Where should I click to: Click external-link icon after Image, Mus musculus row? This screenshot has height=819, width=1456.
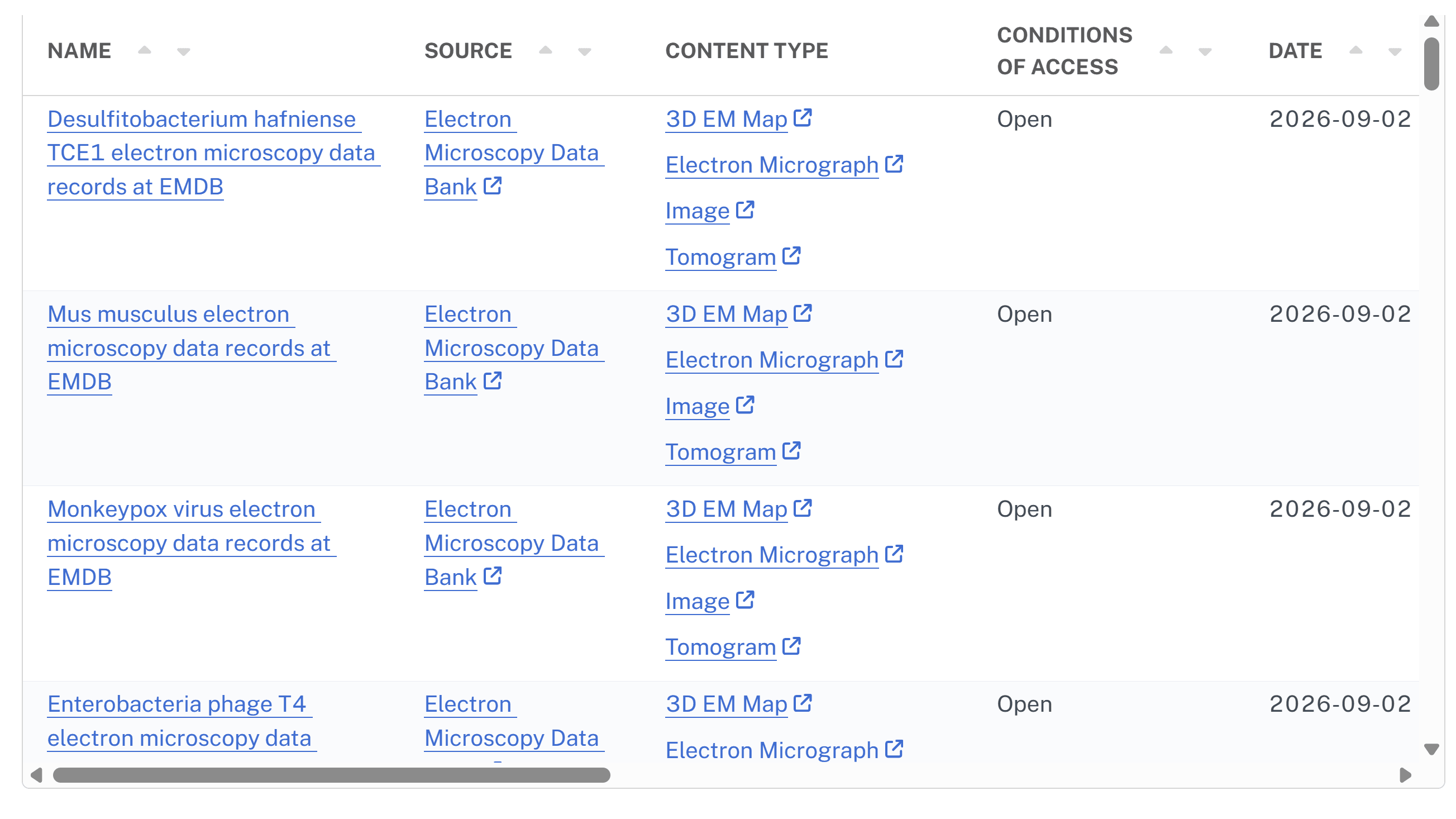745,404
